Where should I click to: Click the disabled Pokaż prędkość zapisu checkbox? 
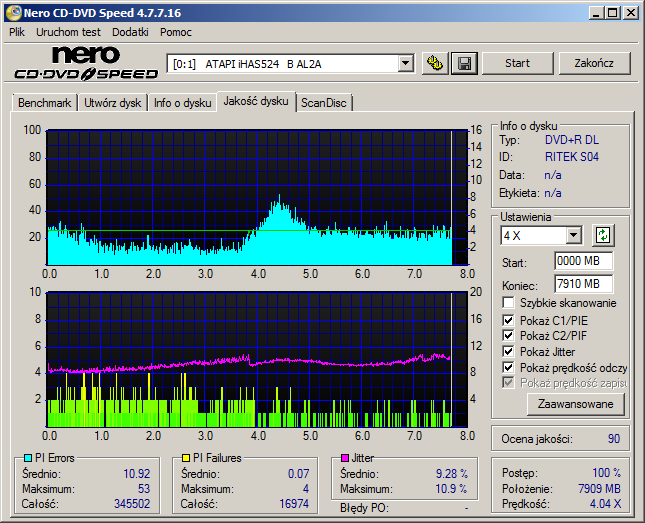[x=508, y=383]
